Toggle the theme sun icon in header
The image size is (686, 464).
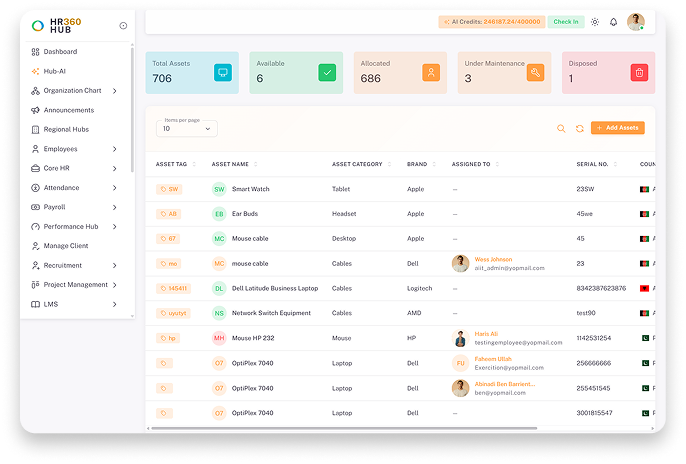(x=595, y=22)
